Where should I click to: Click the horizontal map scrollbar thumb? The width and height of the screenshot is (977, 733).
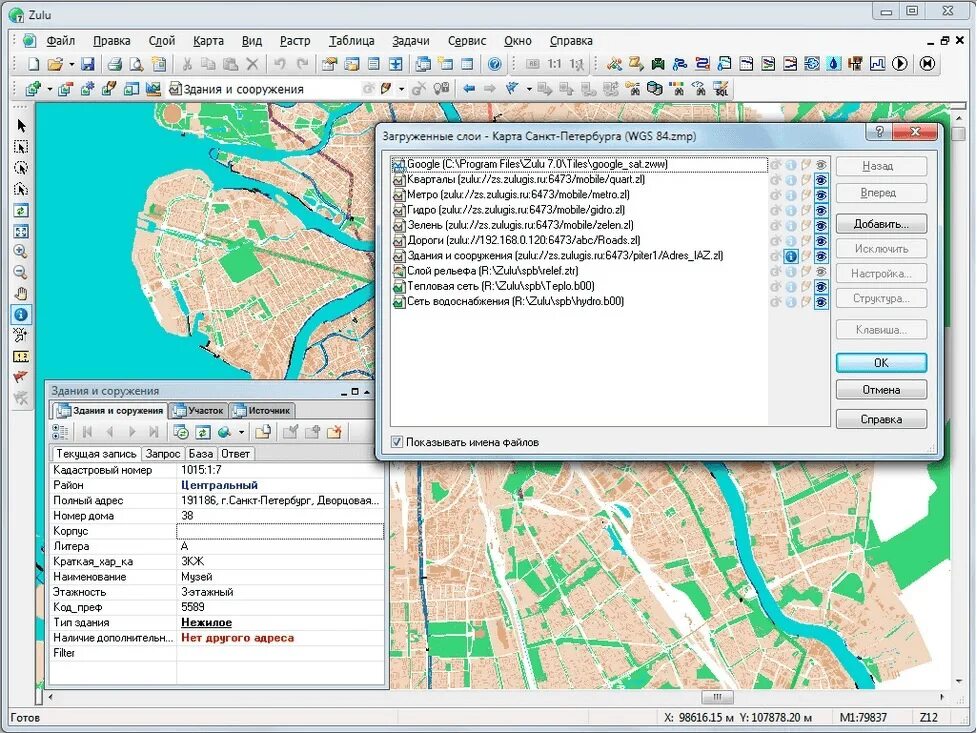click(717, 697)
